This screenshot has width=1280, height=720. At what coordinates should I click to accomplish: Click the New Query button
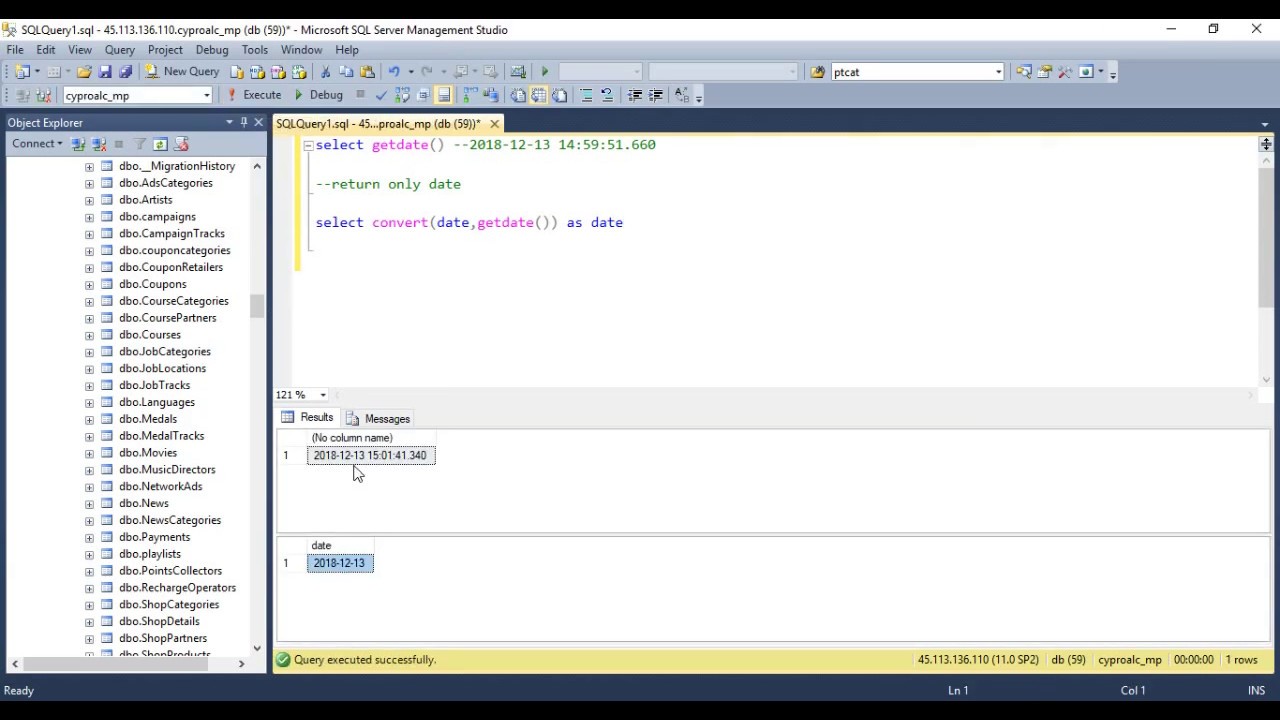pyautogui.click(x=183, y=72)
